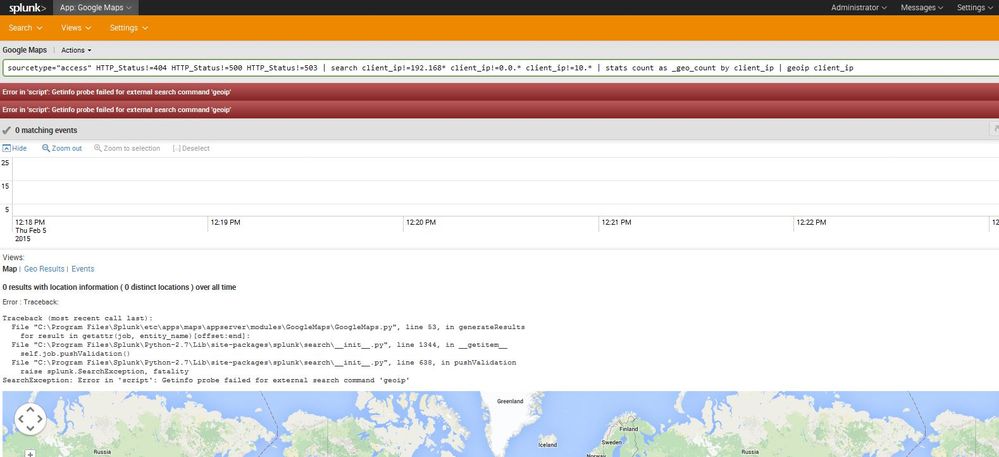This screenshot has height=457, width=999.
Task: Click the Hide timeline icon
Action: (x=6, y=148)
